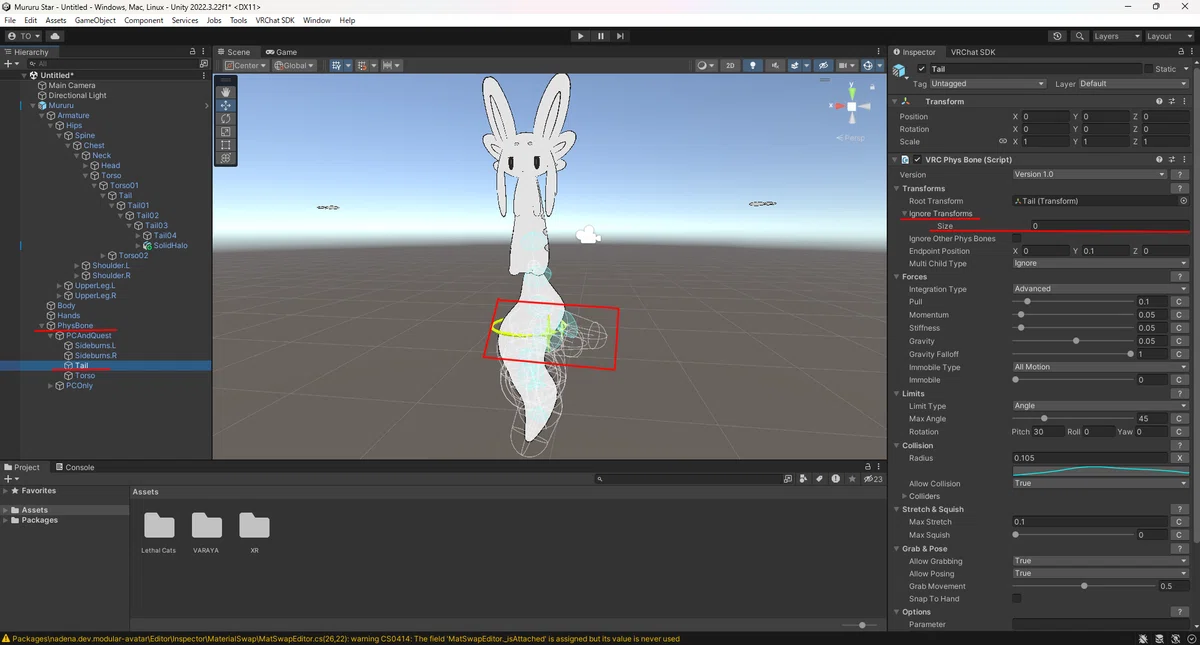Enable Ignore Other Phys Bones checkbox

pyautogui.click(x=1017, y=239)
